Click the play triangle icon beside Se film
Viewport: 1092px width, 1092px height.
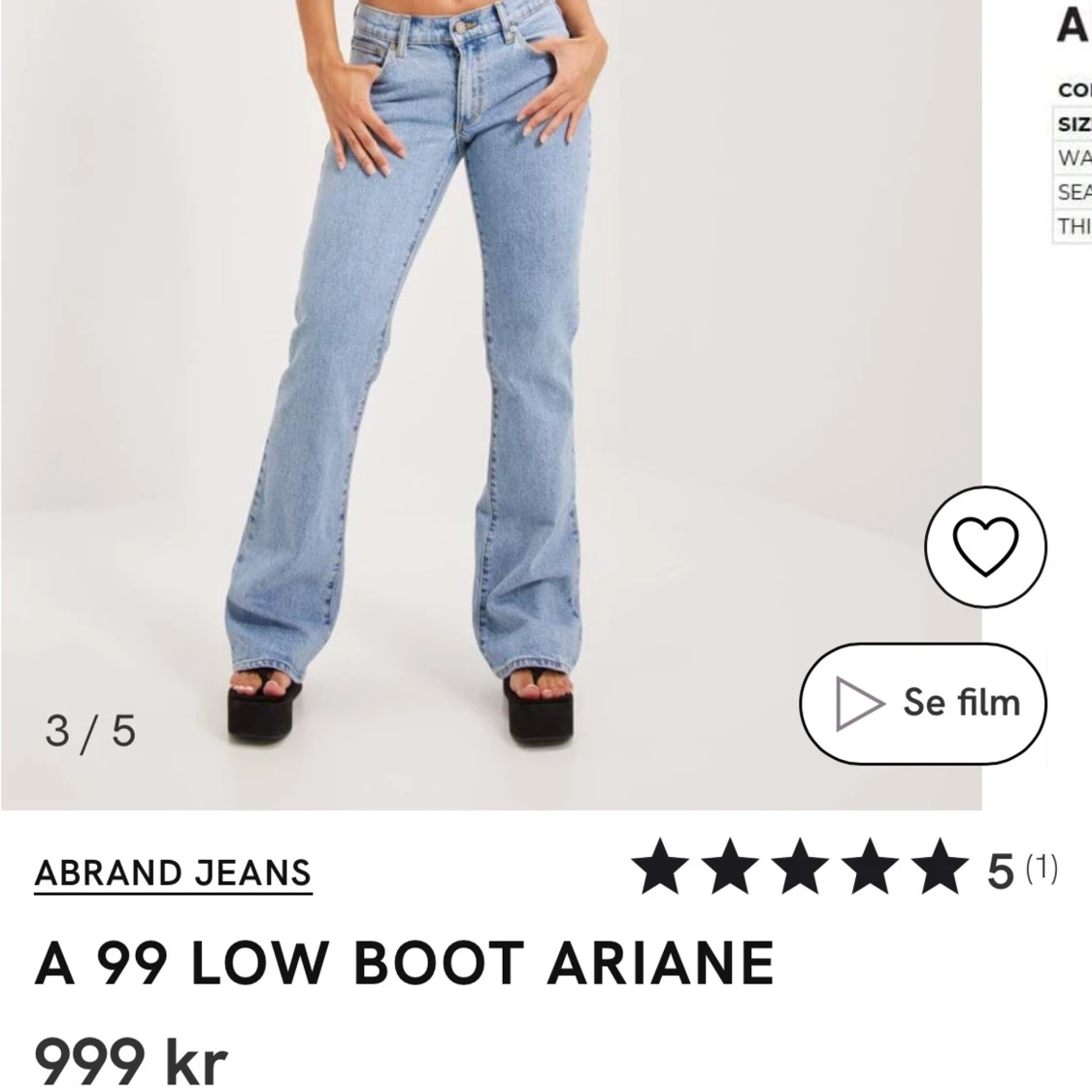[860, 703]
